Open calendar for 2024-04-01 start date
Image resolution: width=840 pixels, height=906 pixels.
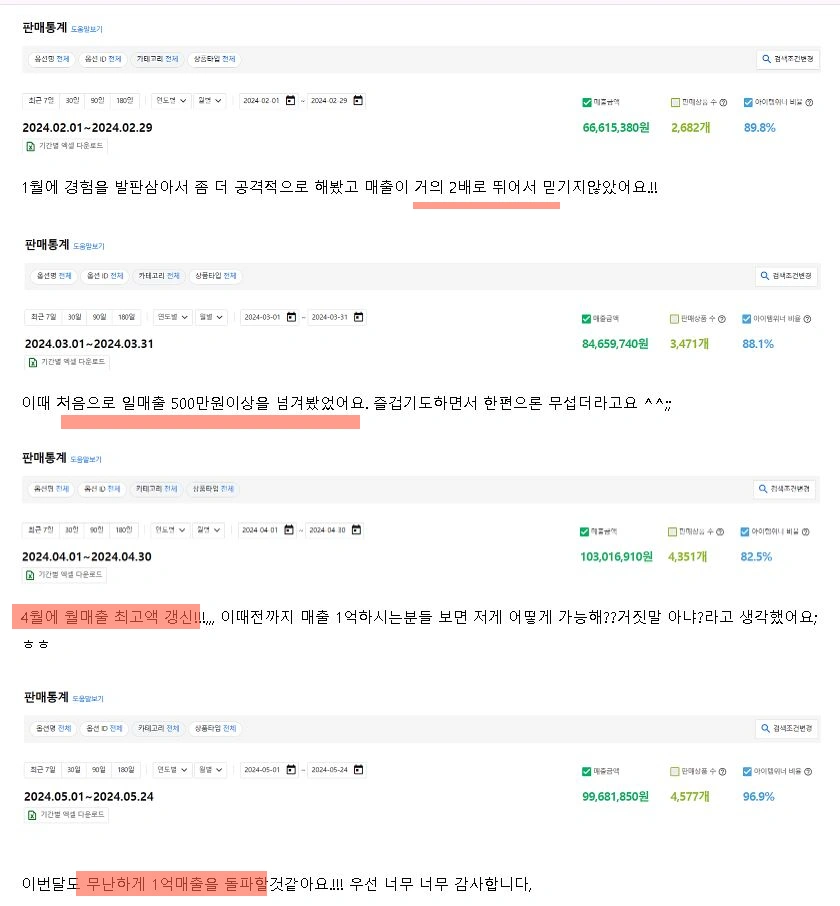[289, 530]
